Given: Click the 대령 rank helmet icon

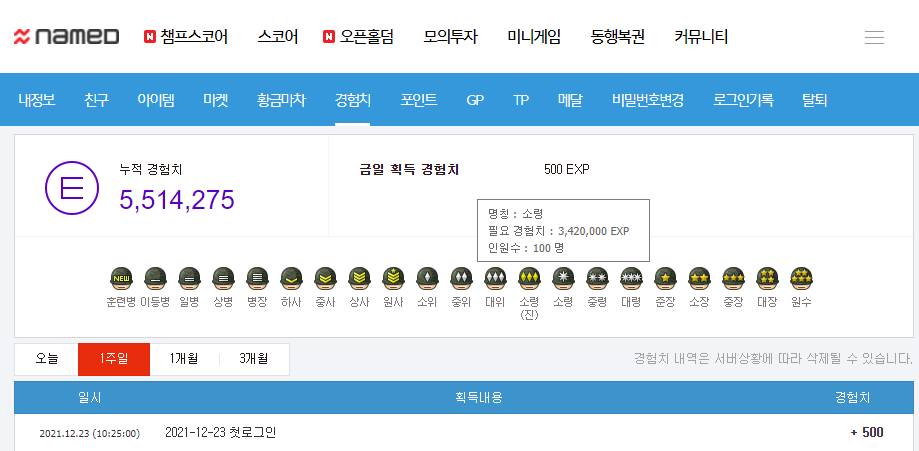Looking at the screenshot, I should (631, 278).
